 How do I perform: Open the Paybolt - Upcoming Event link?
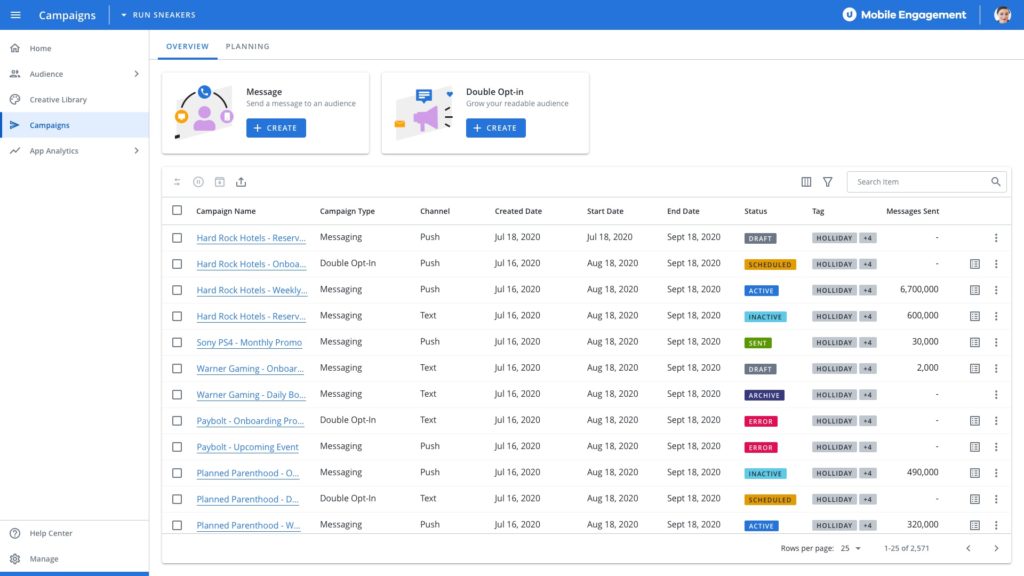248,447
